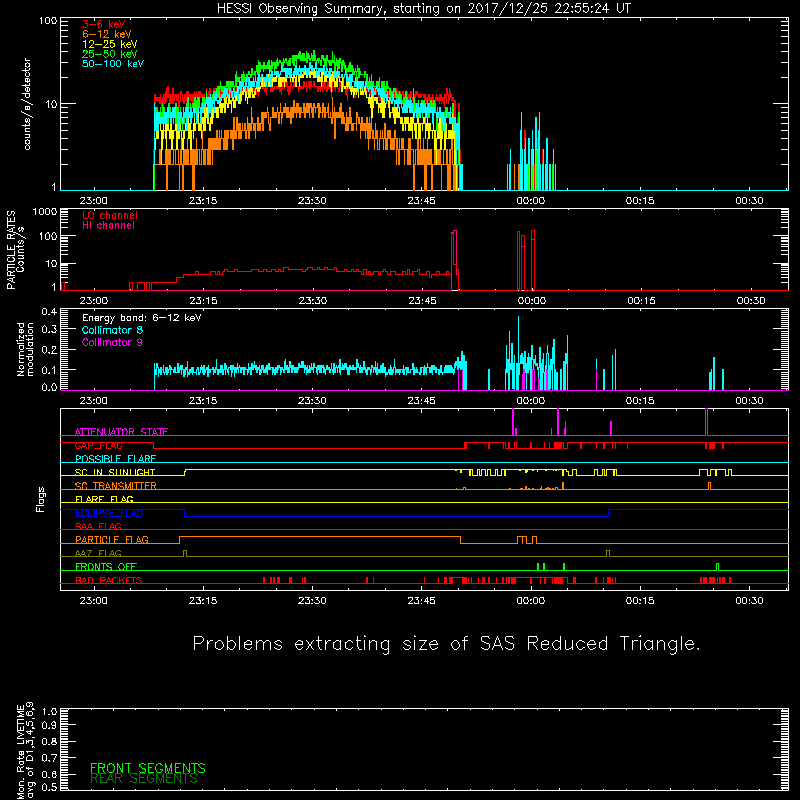This screenshot has width=800, height=800.
Task: Click the dim olive flag label above FRONTS_OFF
Action: click(x=98, y=553)
